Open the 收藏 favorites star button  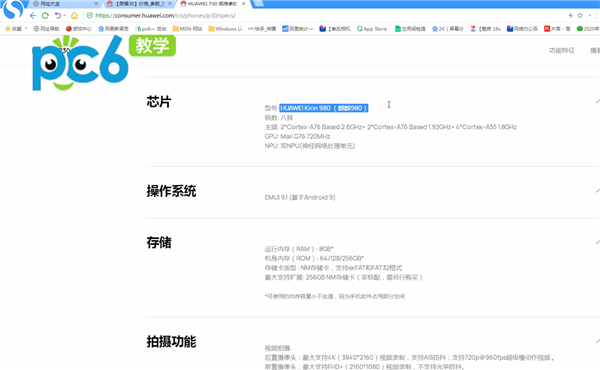[13, 29]
